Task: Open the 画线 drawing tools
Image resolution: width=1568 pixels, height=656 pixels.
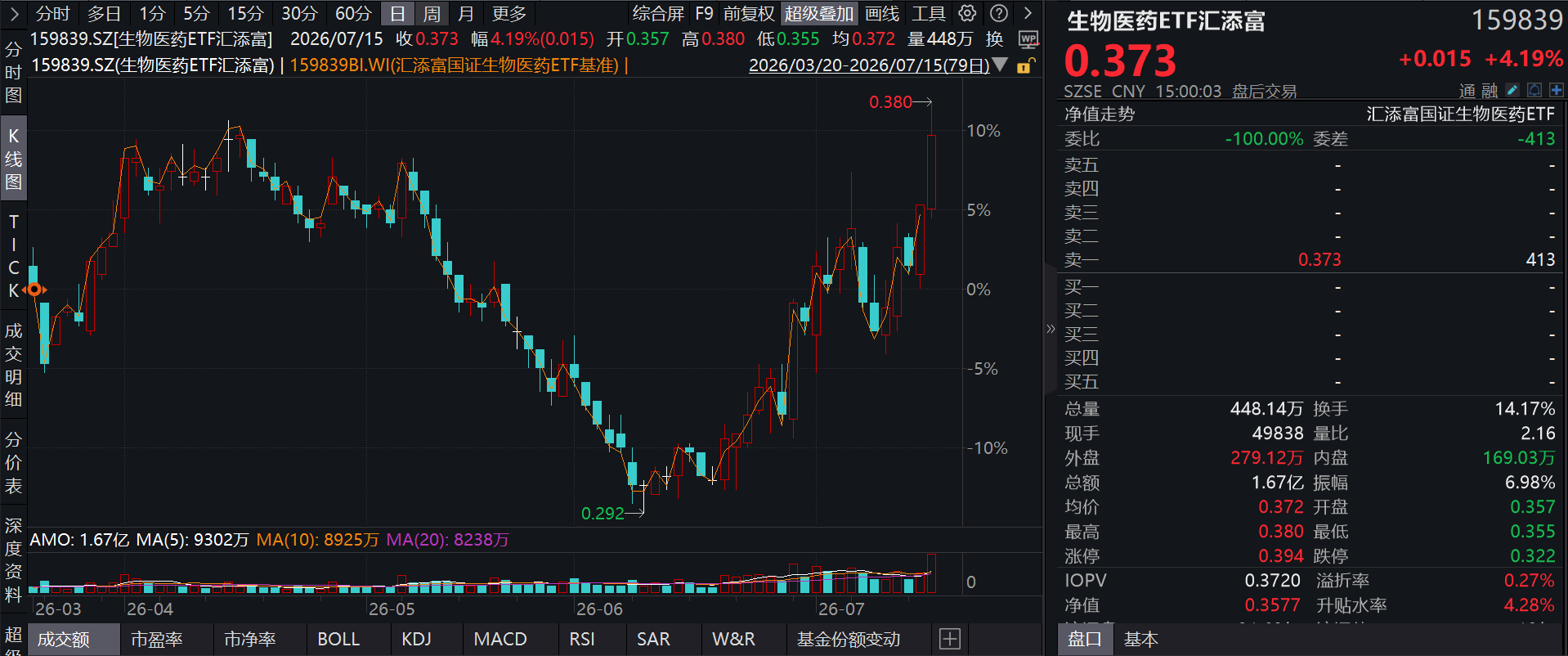Action: click(882, 13)
